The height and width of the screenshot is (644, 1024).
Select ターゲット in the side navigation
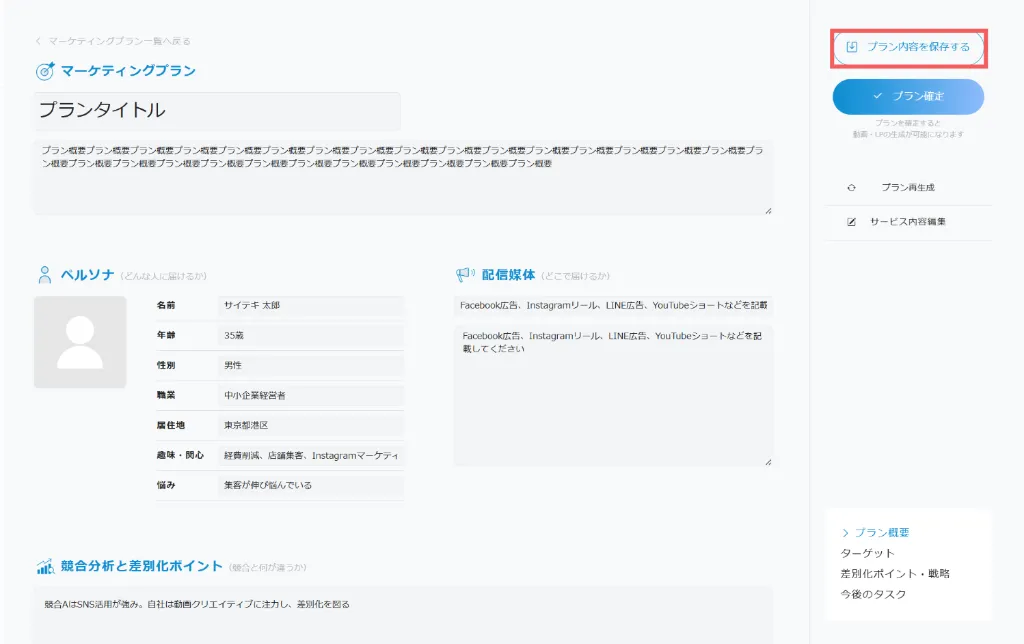tap(868, 553)
